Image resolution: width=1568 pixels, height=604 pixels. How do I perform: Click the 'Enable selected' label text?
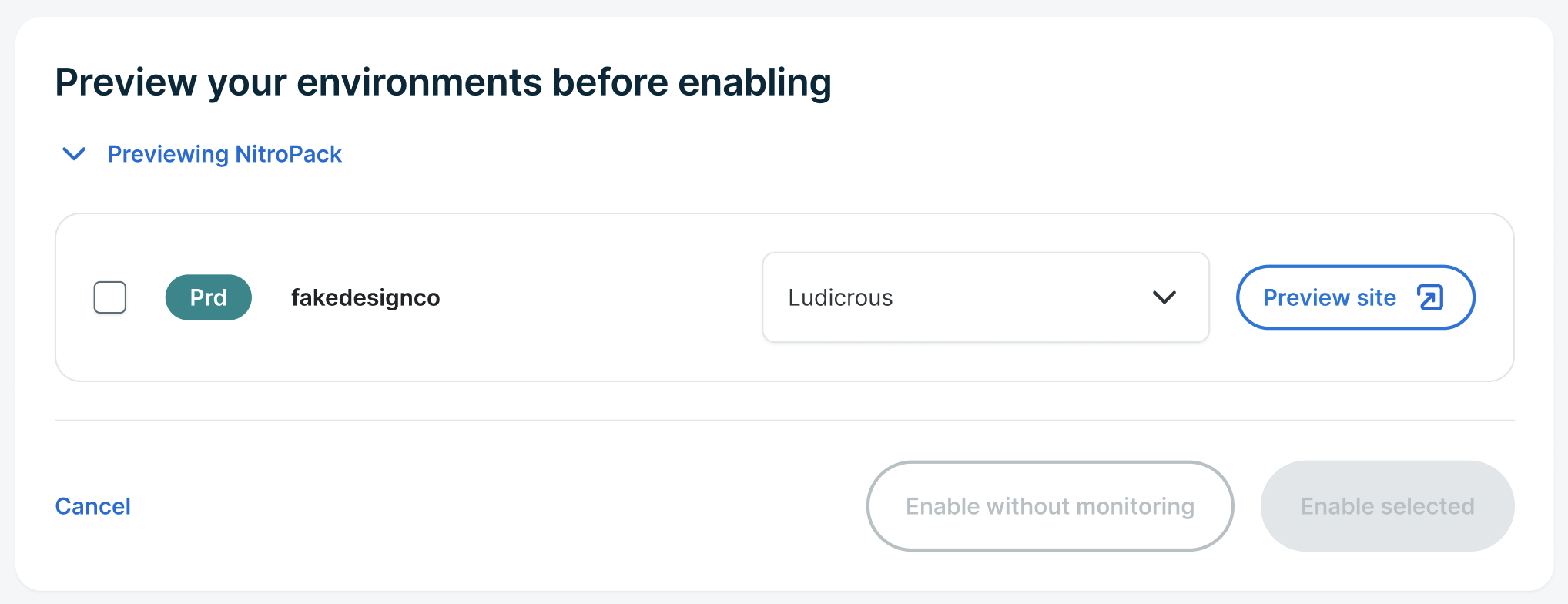(x=1387, y=506)
